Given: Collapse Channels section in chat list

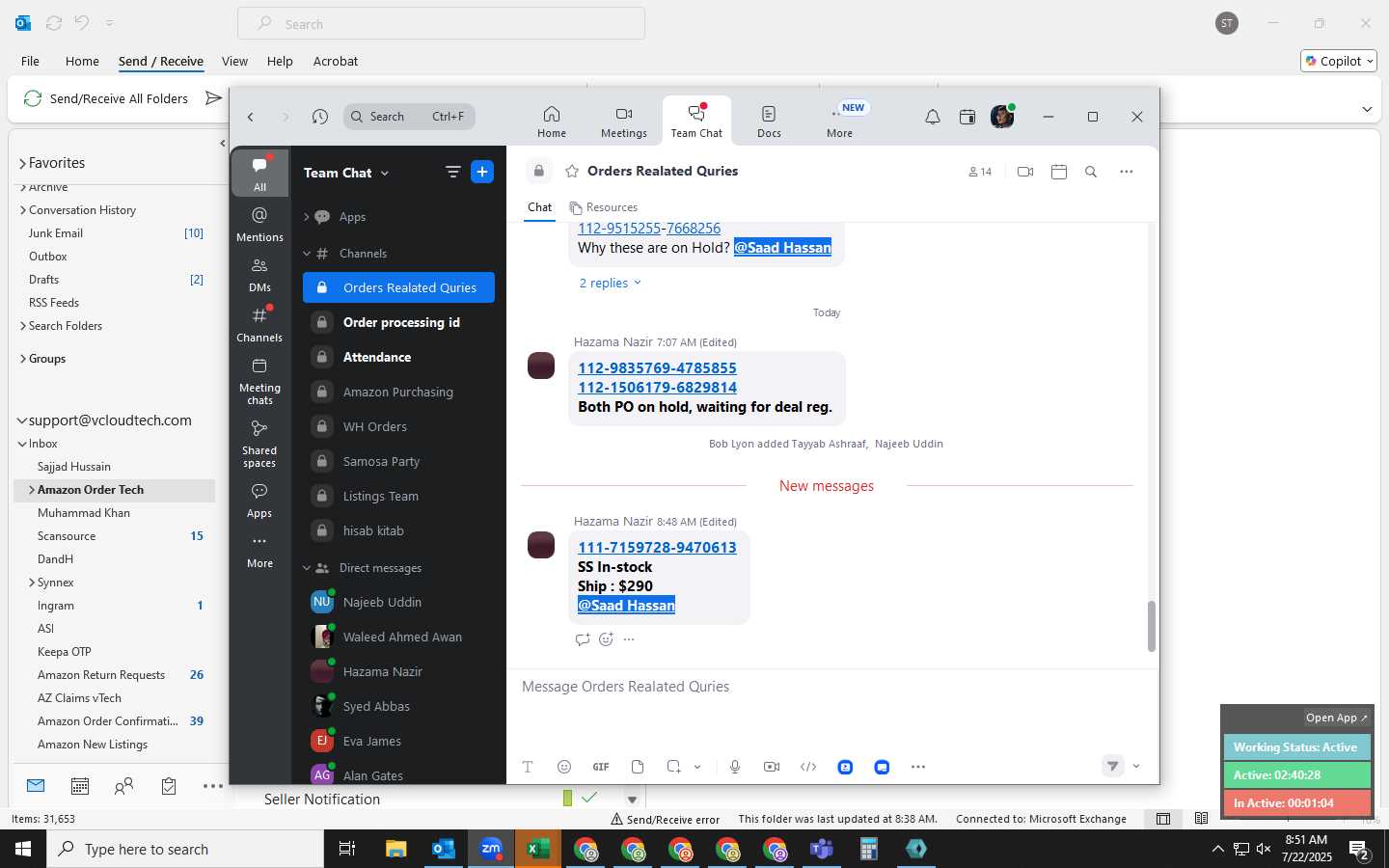Looking at the screenshot, I should [307, 254].
